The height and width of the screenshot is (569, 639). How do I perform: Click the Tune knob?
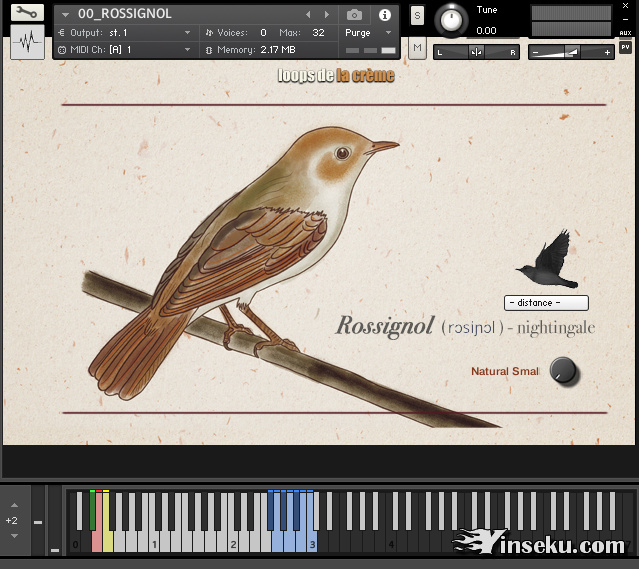[x=453, y=18]
